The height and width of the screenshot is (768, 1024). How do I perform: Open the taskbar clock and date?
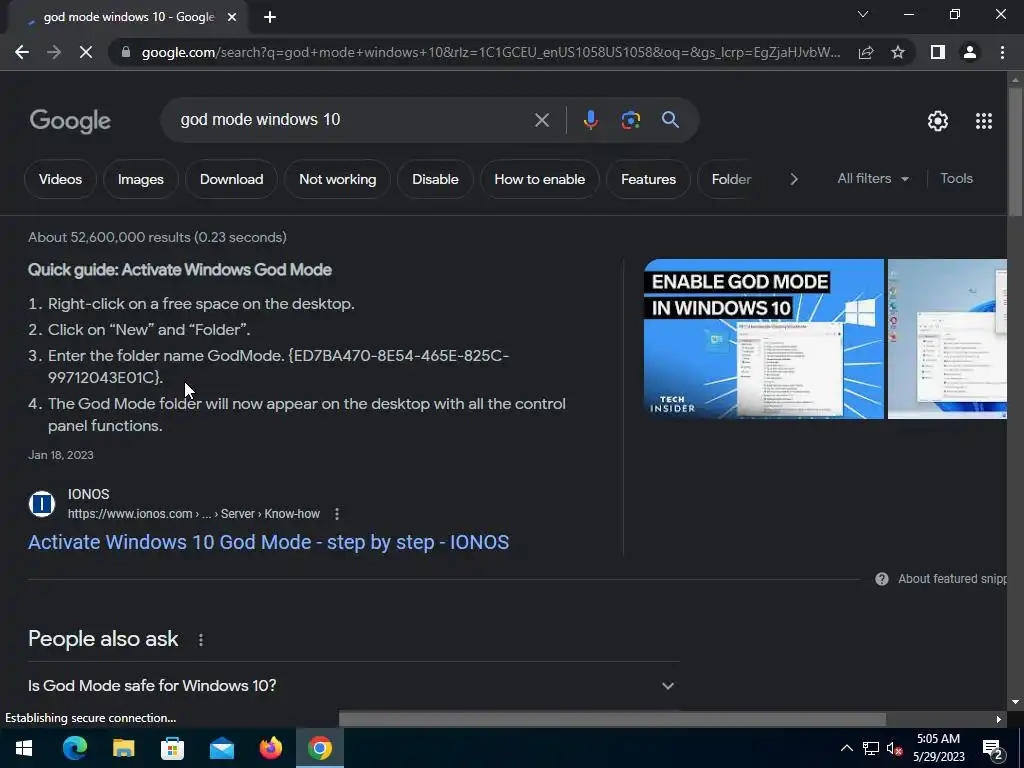click(938, 748)
